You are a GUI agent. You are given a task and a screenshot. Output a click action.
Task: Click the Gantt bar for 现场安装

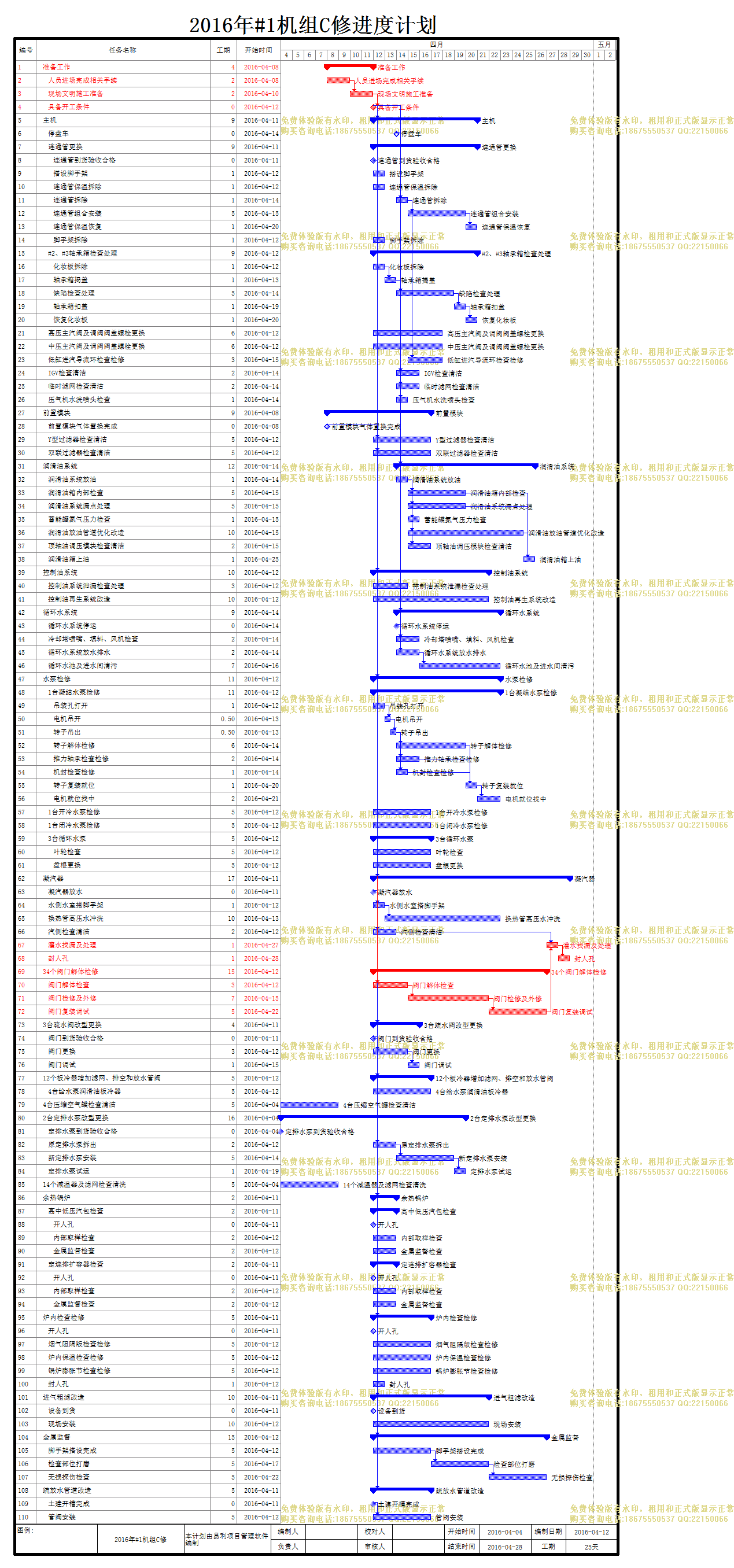click(431, 1425)
